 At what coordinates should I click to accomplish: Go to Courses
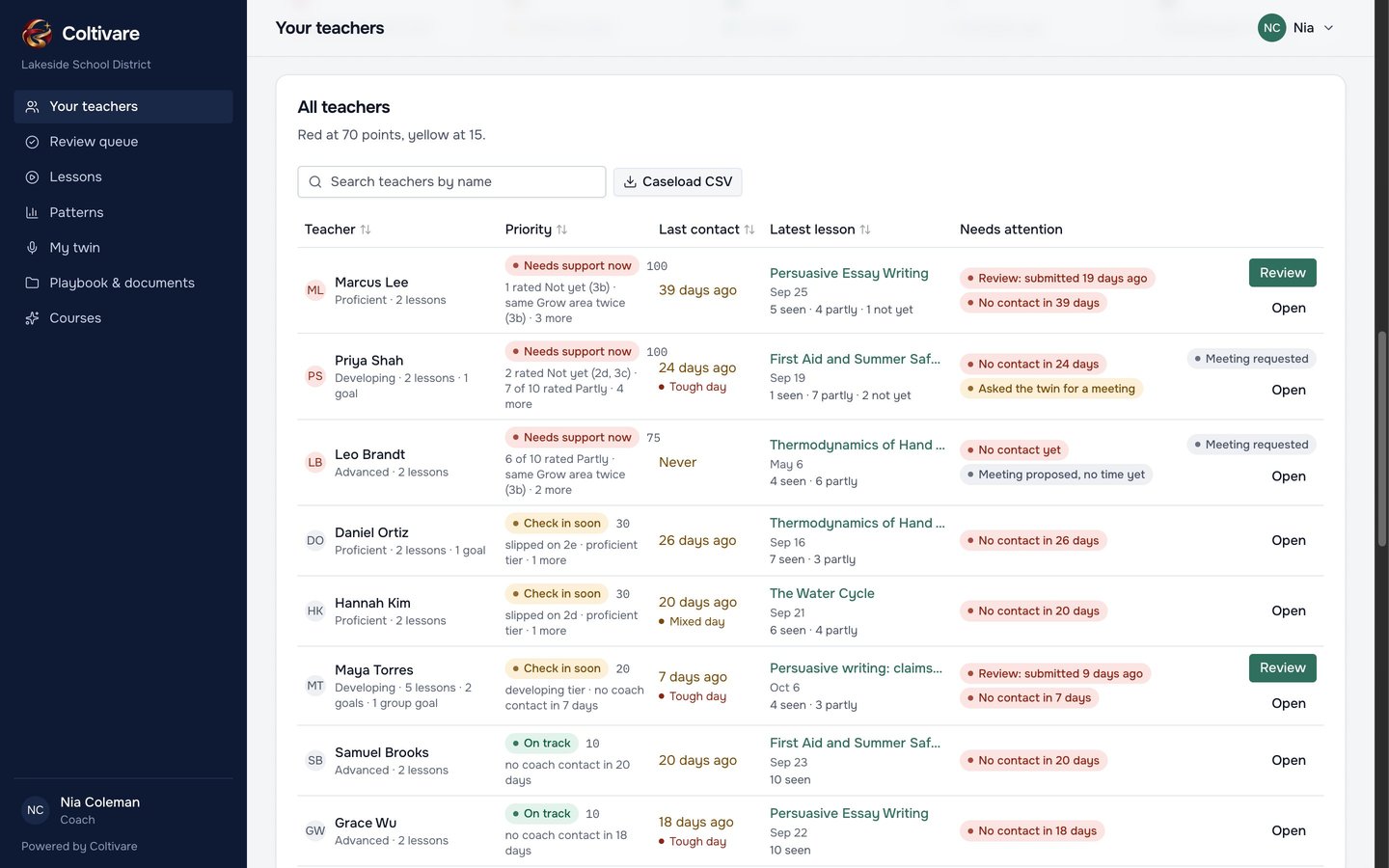(x=123, y=318)
